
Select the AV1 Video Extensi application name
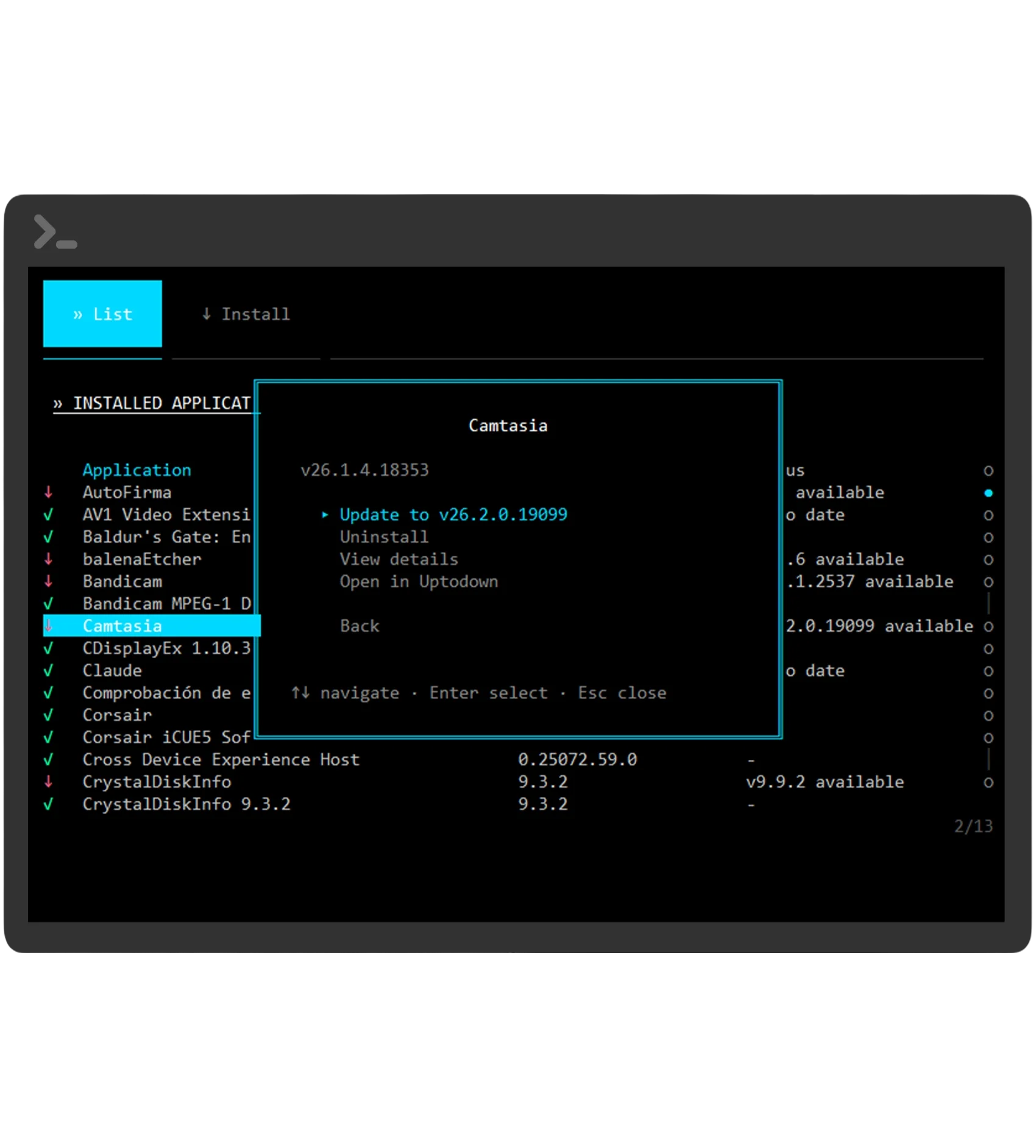[166, 514]
